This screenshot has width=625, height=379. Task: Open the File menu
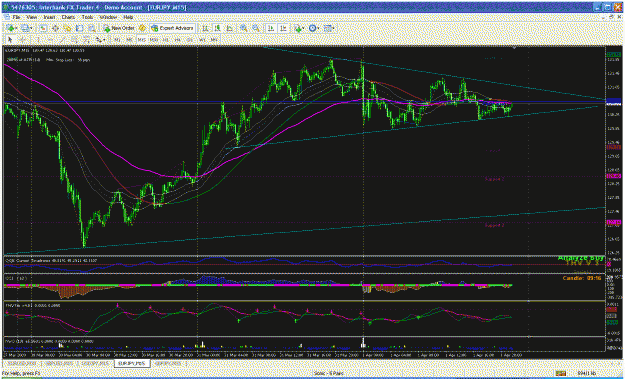pyautogui.click(x=16, y=17)
